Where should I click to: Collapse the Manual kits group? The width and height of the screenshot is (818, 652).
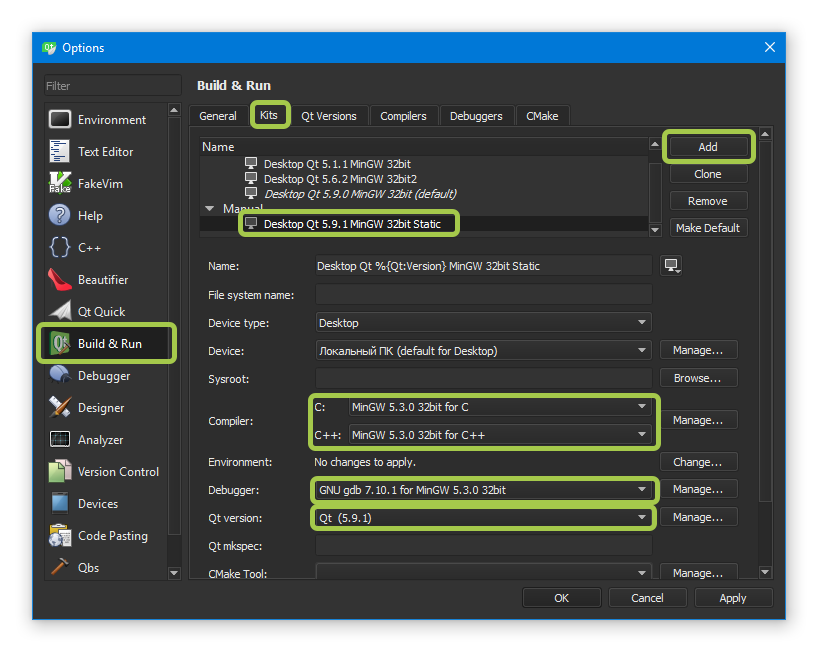pos(210,209)
